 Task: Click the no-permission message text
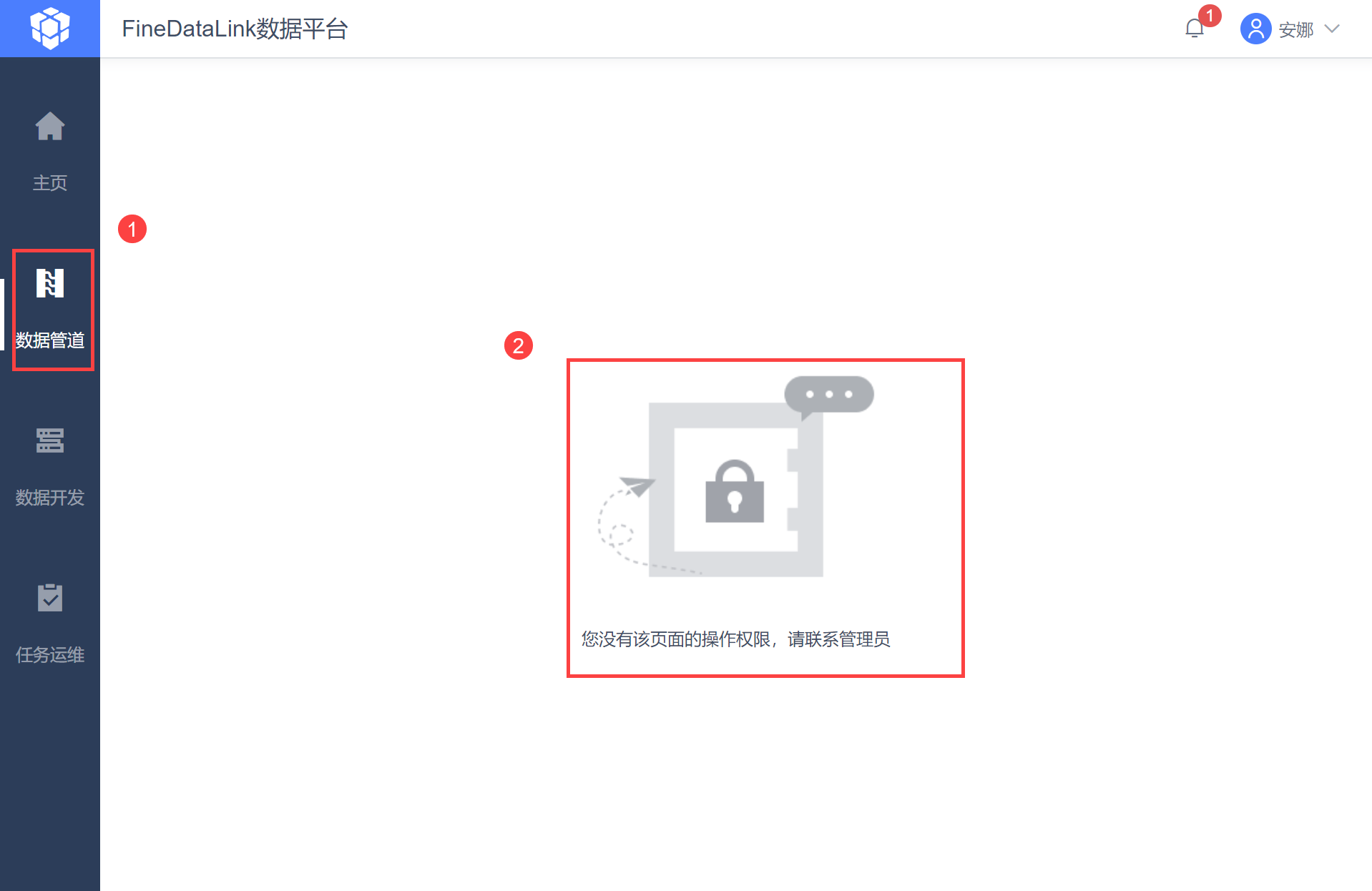[x=735, y=639]
